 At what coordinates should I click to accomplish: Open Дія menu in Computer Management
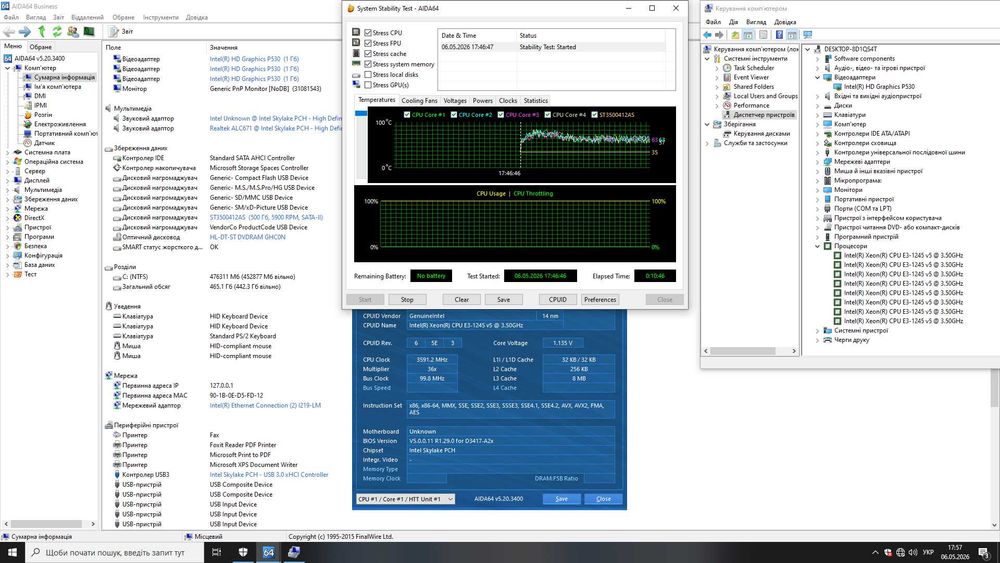pyautogui.click(x=733, y=22)
